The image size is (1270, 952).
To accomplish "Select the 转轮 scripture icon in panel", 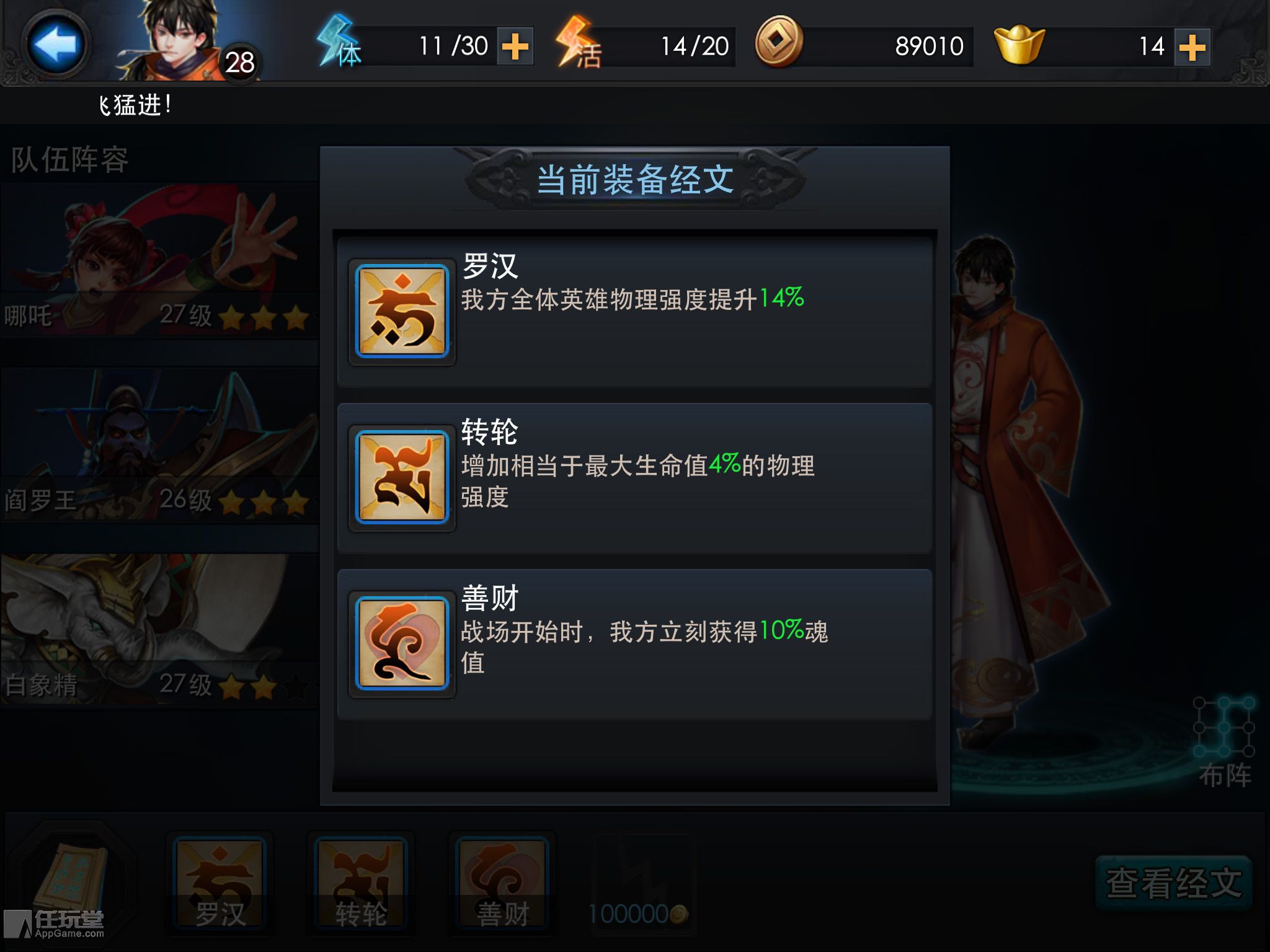I will (x=402, y=477).
